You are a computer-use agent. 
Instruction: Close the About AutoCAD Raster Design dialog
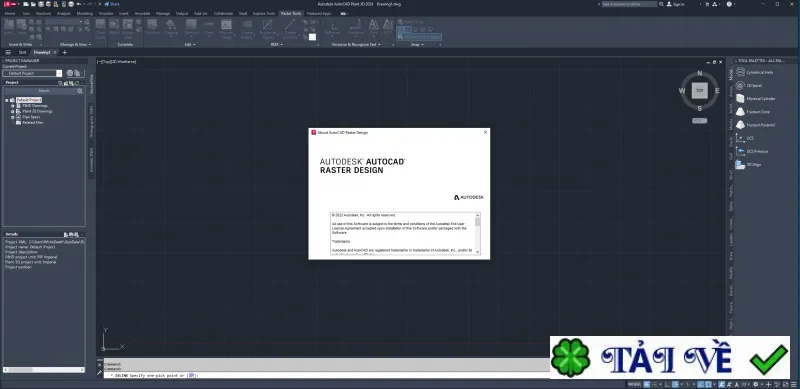(x=485, y=132)
